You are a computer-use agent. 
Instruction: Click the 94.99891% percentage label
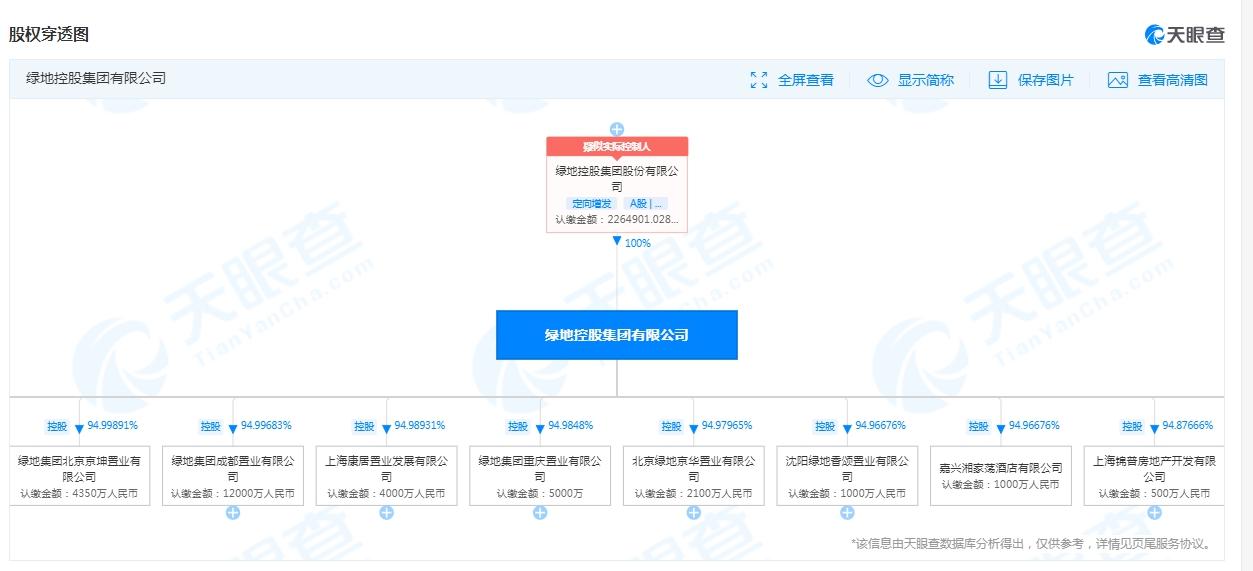point(113,425)
